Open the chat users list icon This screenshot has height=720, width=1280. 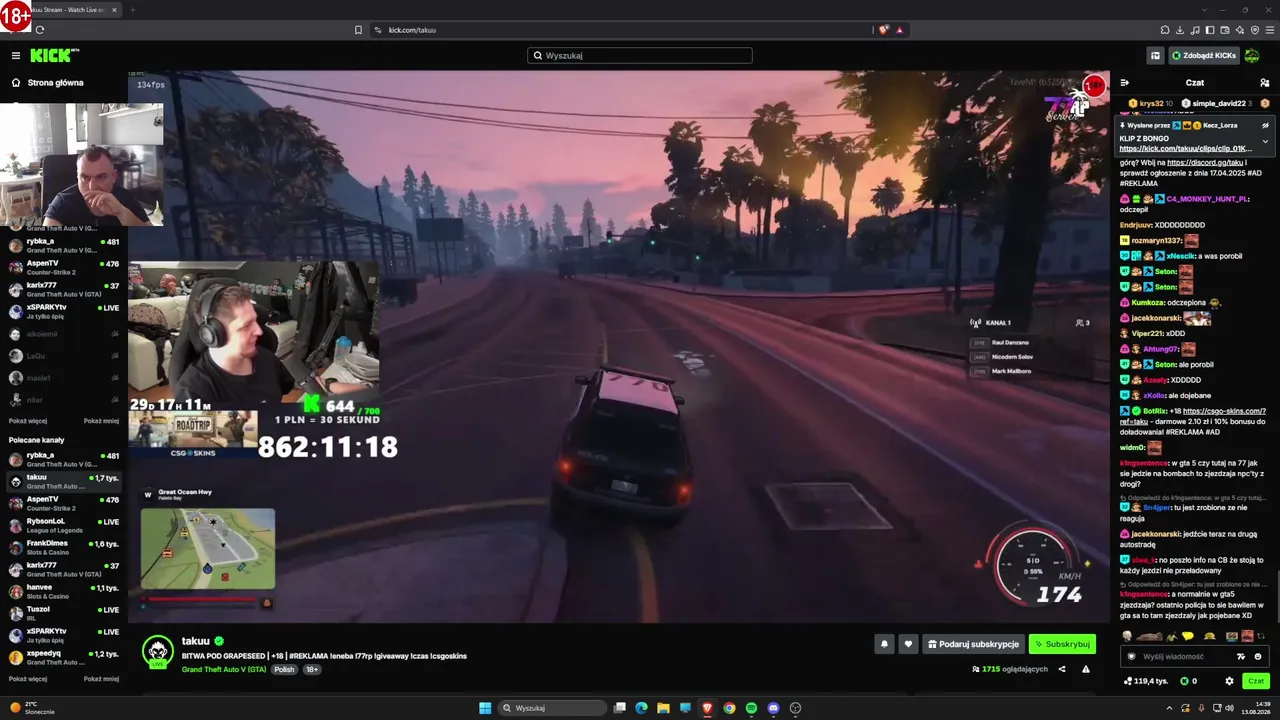pyautogui.click(x=1265, y=83)
